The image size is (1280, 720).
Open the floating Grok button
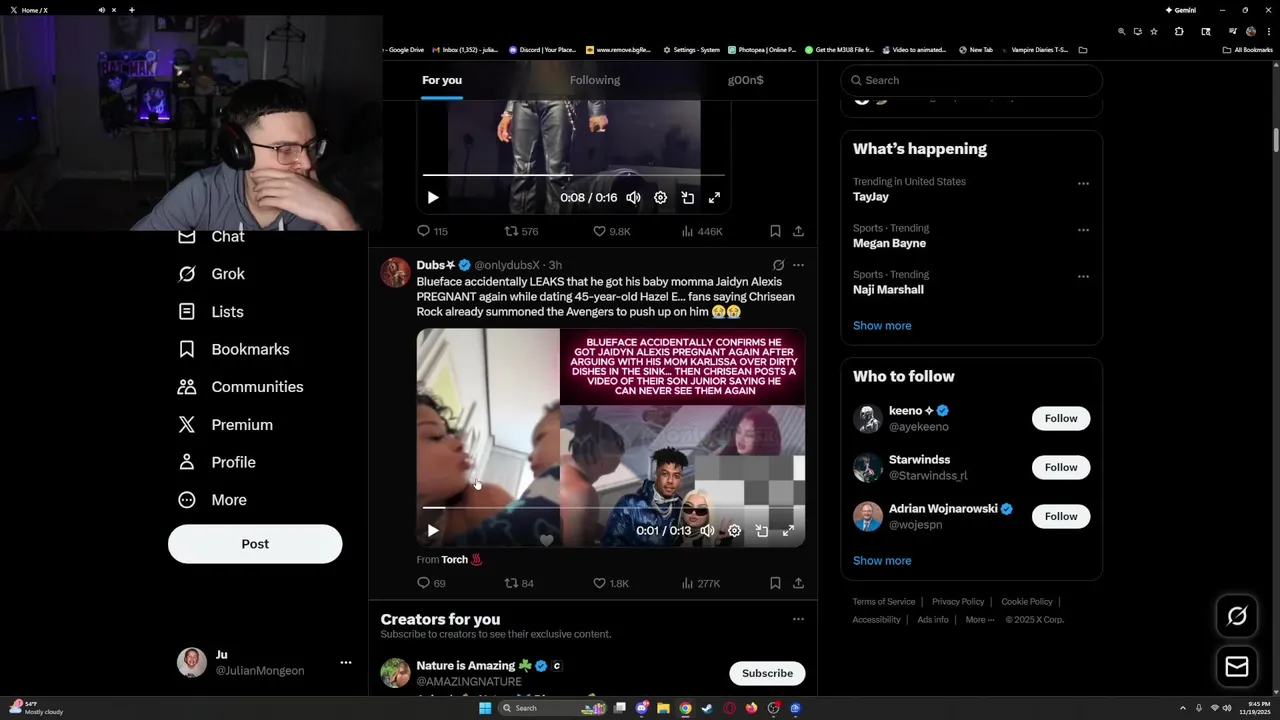point(1237,617)
